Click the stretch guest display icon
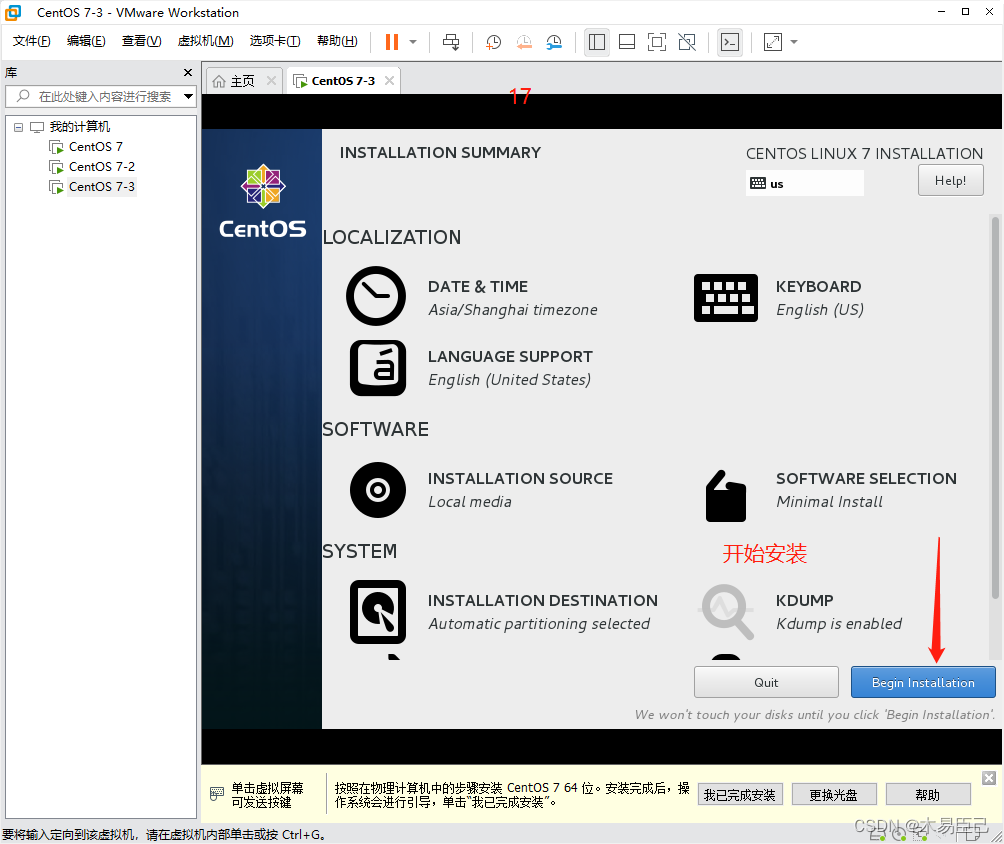The height and width of the screenshot is (844, 1004). pyautogui.click(x=773, y=42)
